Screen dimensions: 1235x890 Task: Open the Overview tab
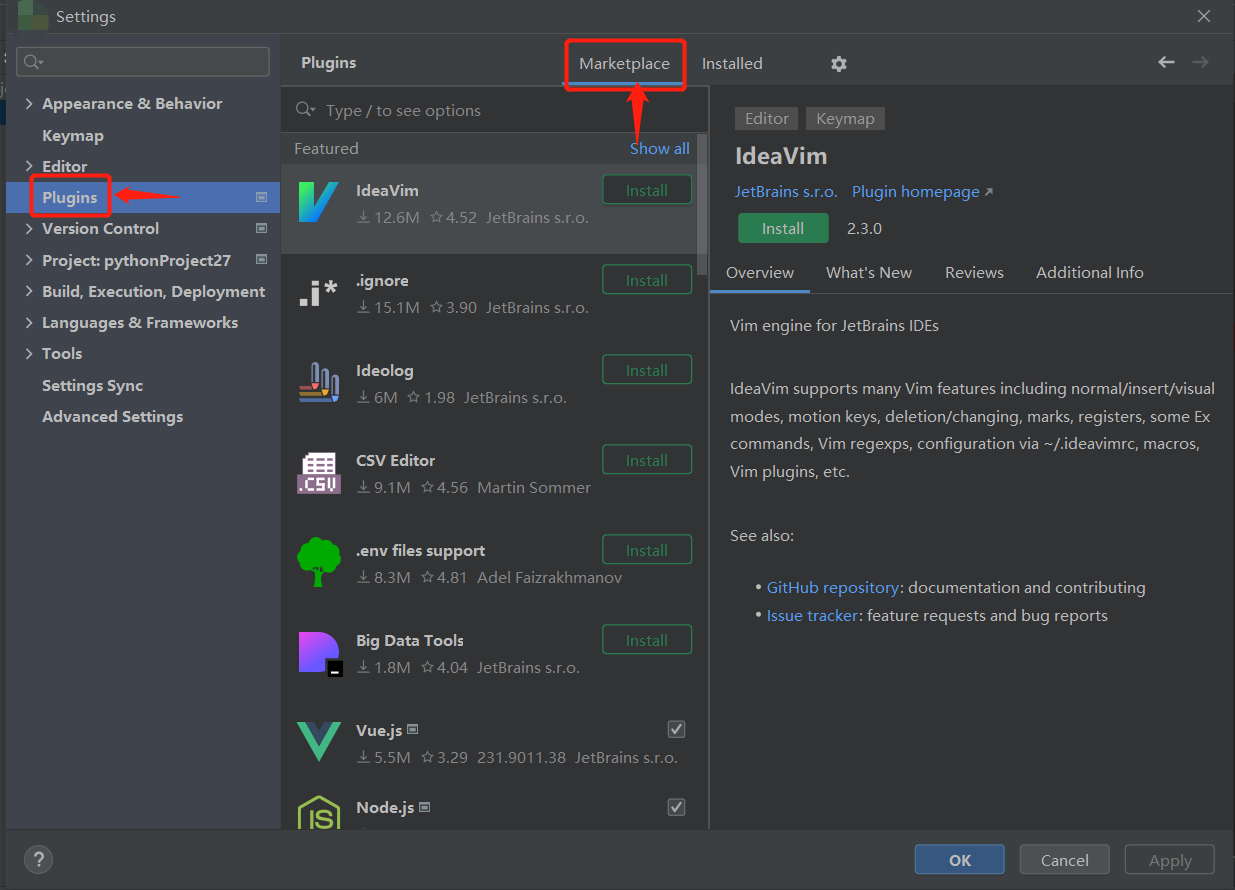760,273
